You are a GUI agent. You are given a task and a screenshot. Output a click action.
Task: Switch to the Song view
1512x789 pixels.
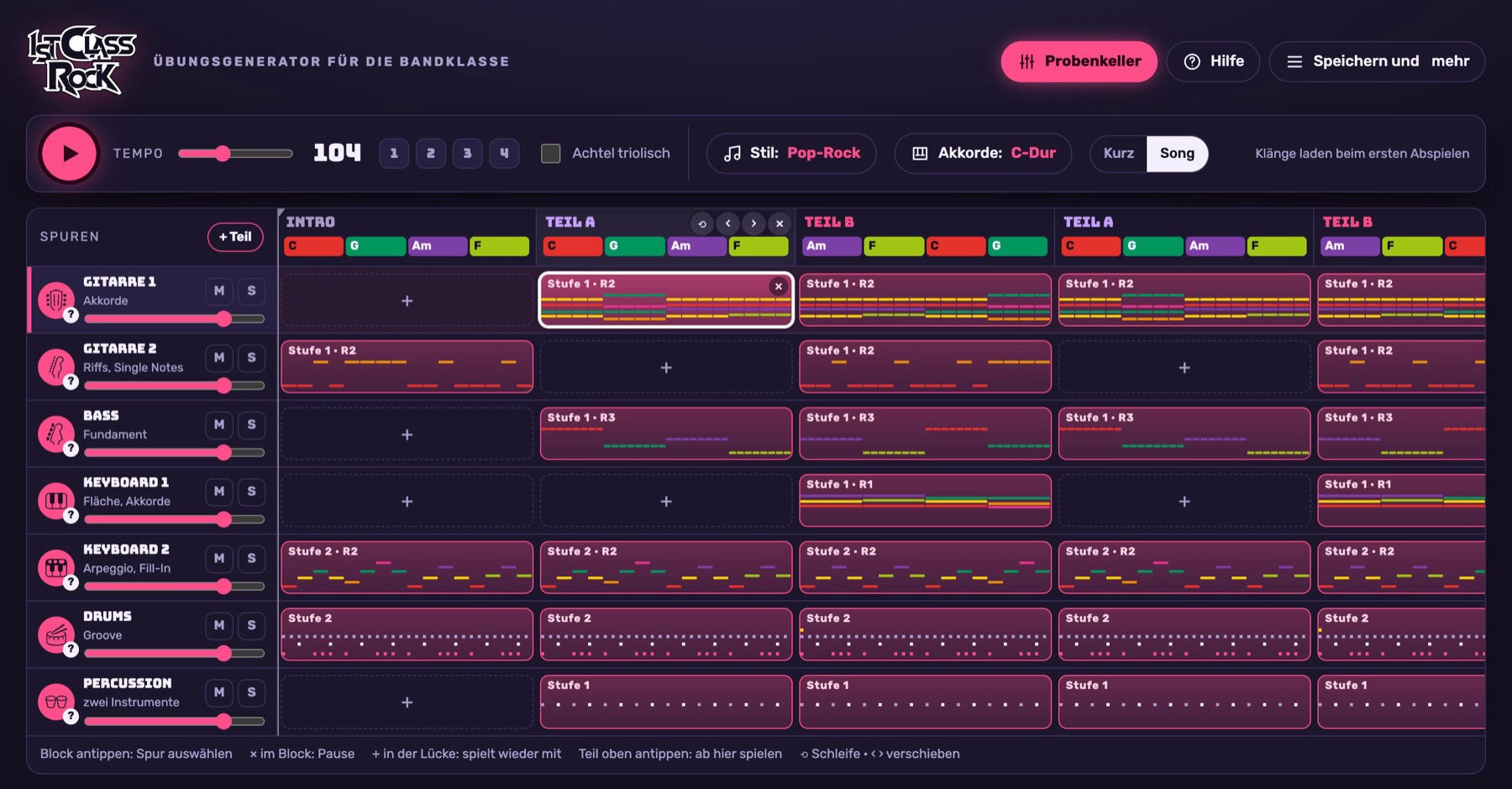click(x=1177, y=154)
